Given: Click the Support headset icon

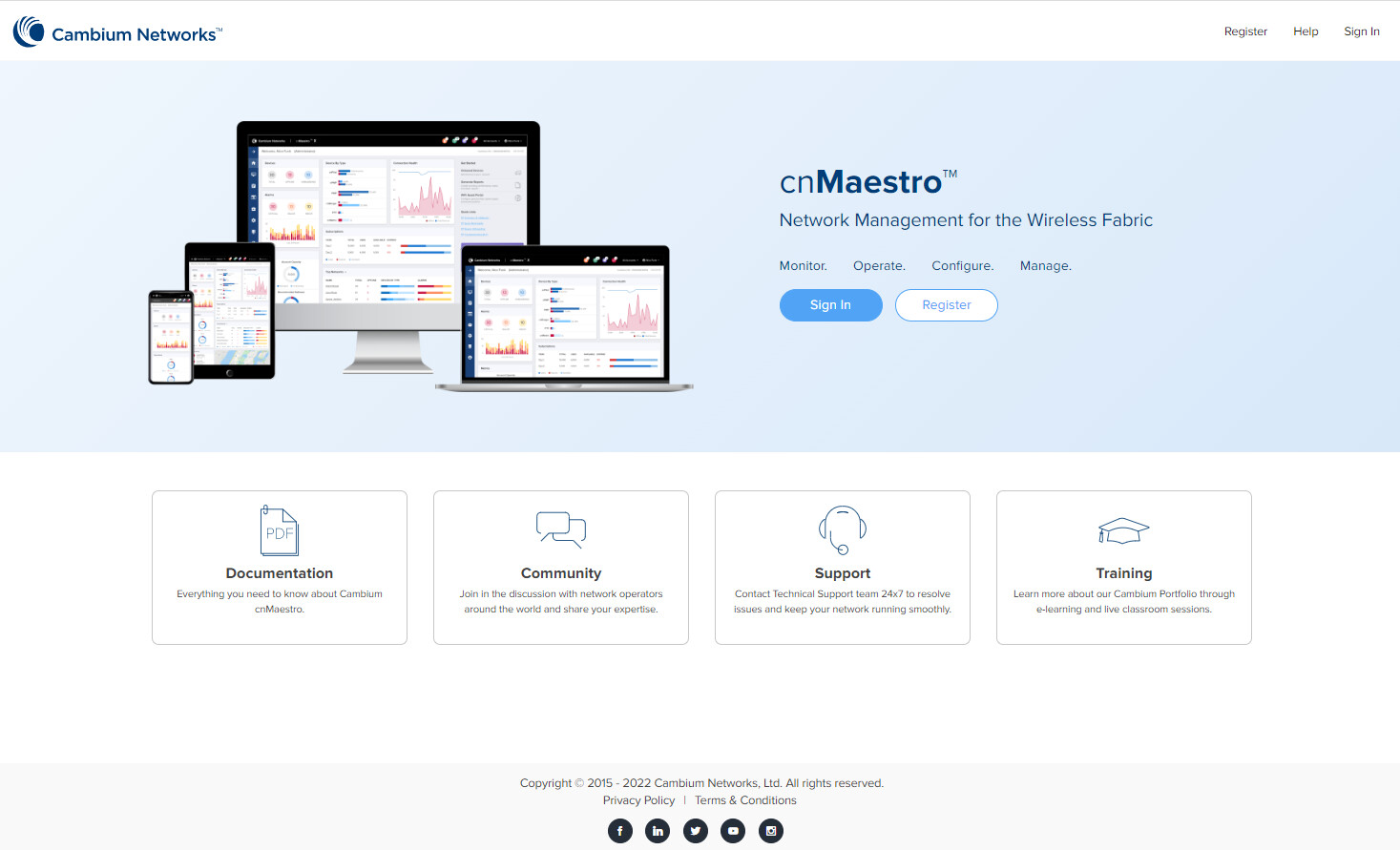Looking at the screenshot, I should (x=843, y=529).
